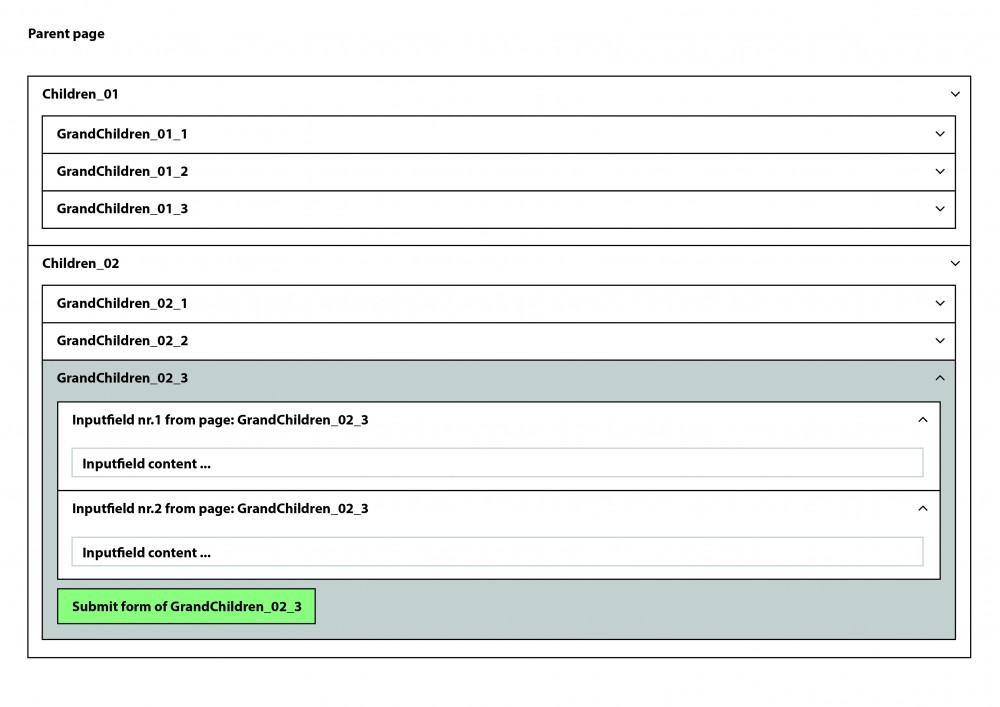Collapse GrandChildren_02_3 via its up-arrow
Screen dimensions: 1000x707
(940, 378)
